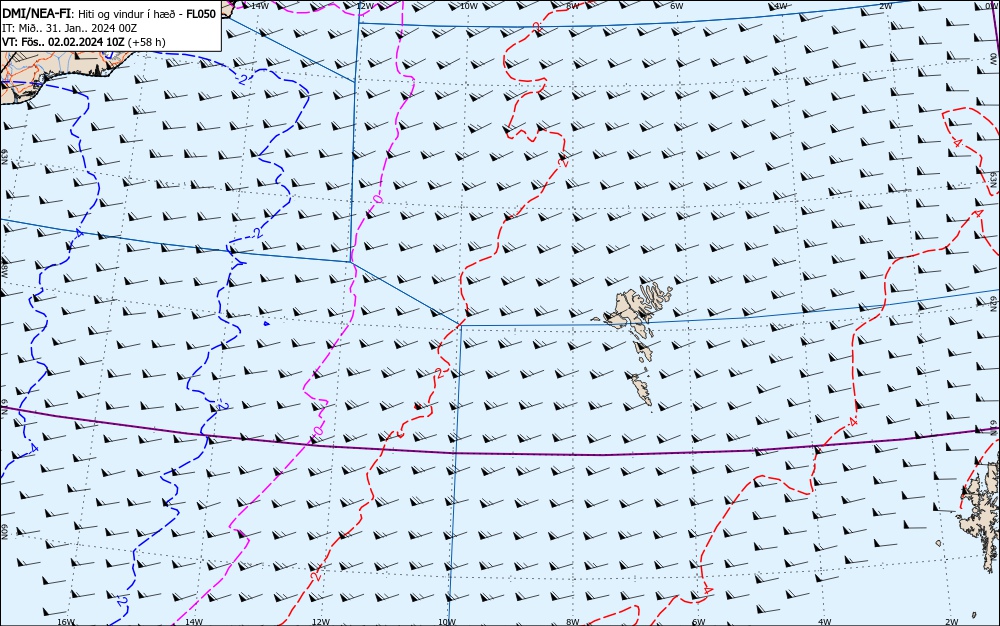Click the "12W" longitude label on bottom edge
Viewport: 1000px width, 626px height.
click(x=321, y=622)
